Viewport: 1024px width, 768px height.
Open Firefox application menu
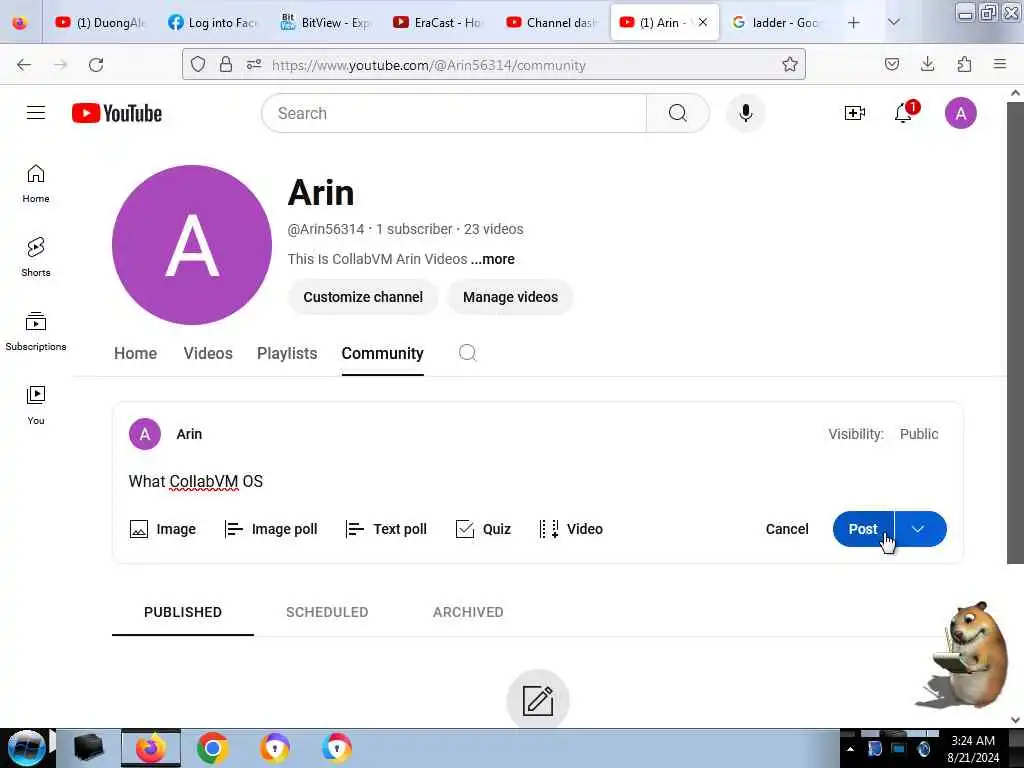(1000, 64)
